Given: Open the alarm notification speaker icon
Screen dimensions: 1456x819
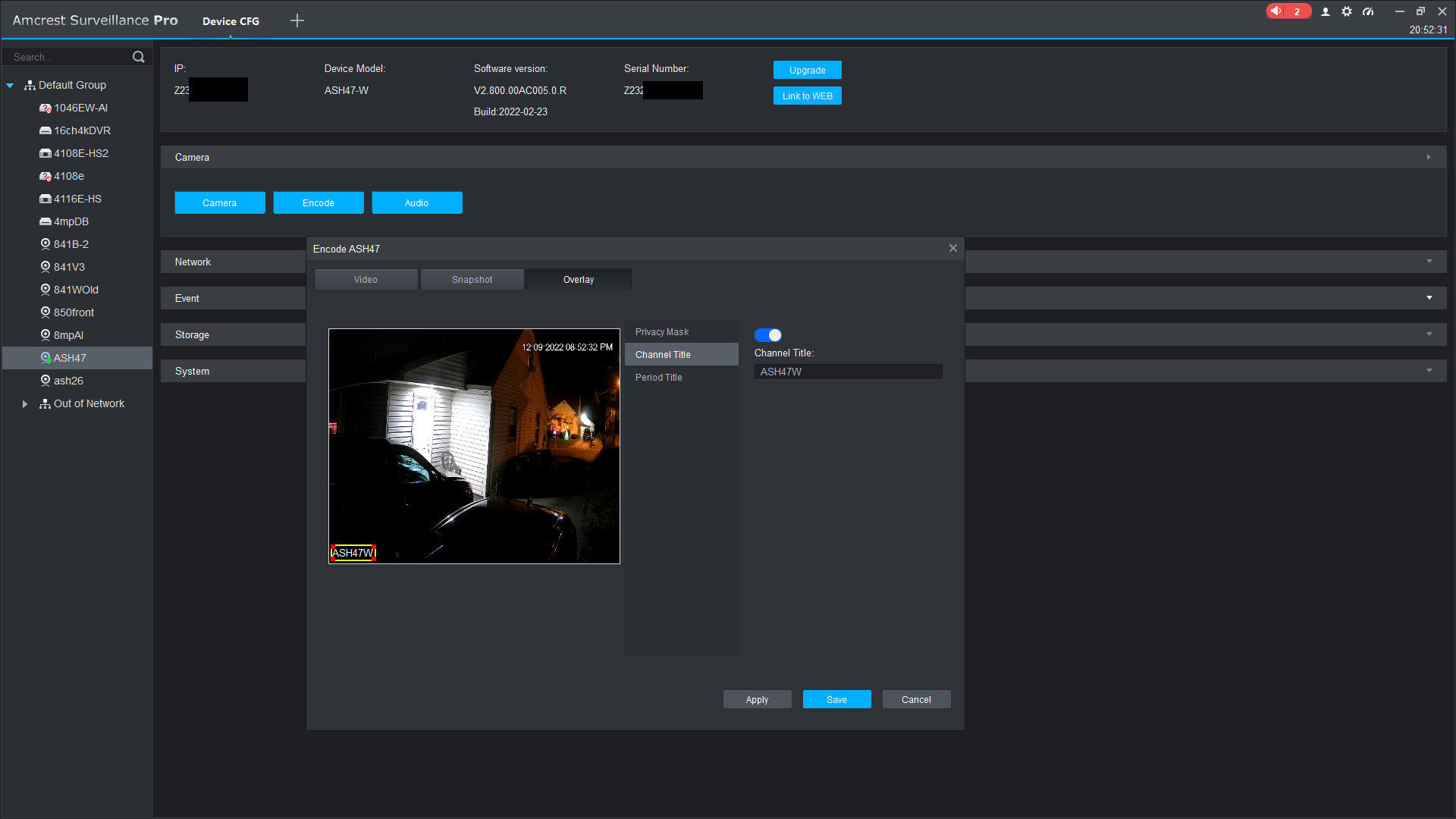Looking at the screenshot, I should (1277, 11).
